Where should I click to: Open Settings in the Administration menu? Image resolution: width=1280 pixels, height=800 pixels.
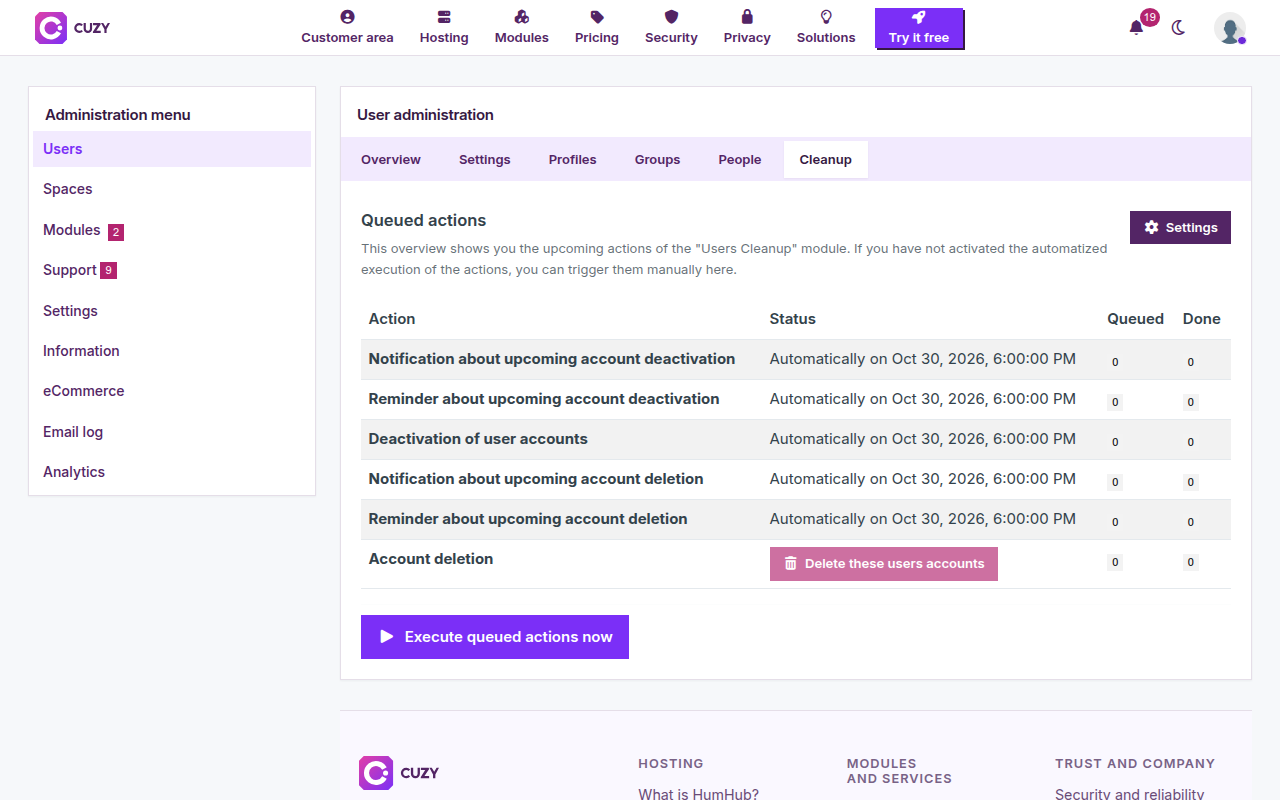click(172, 311)
